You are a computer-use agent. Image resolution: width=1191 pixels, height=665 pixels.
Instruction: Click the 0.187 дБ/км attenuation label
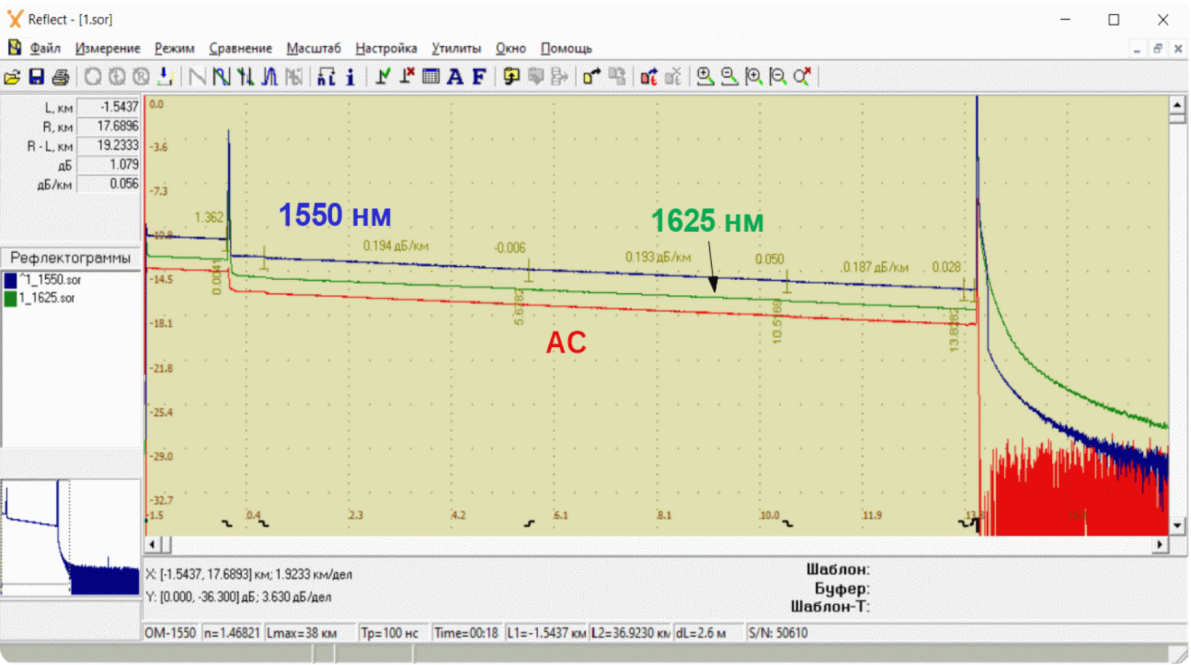coord(876,268)
